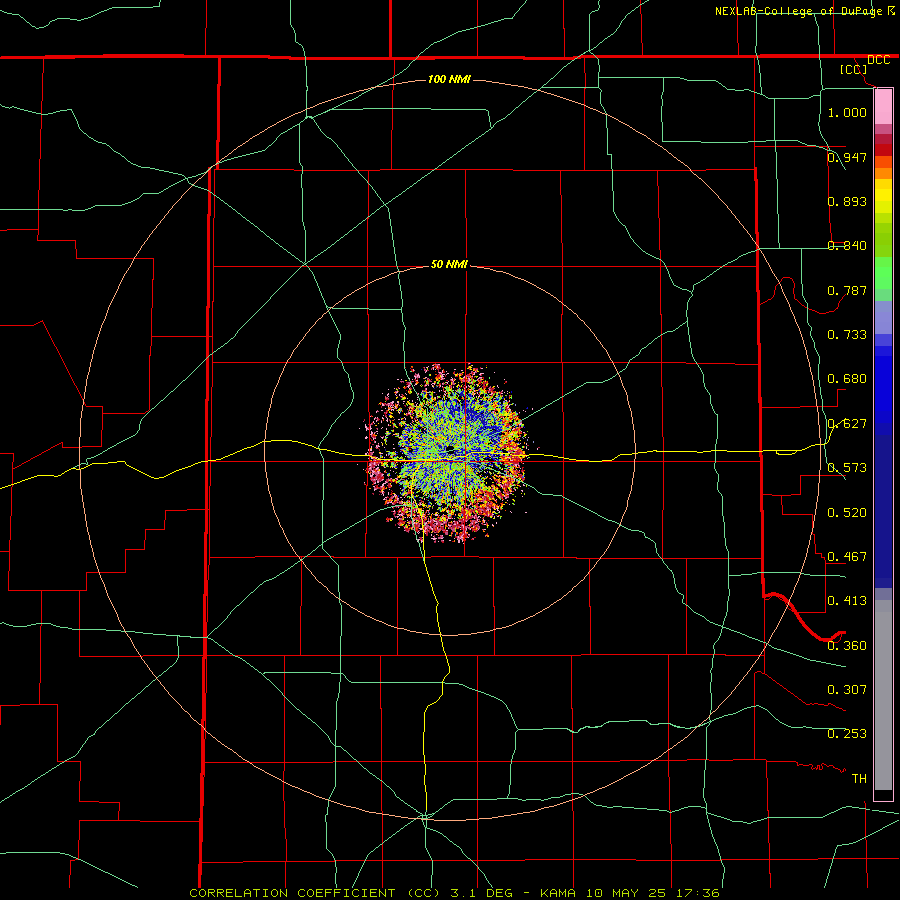
Task: Click the 0.787 legend value
Action: [847, 290]
